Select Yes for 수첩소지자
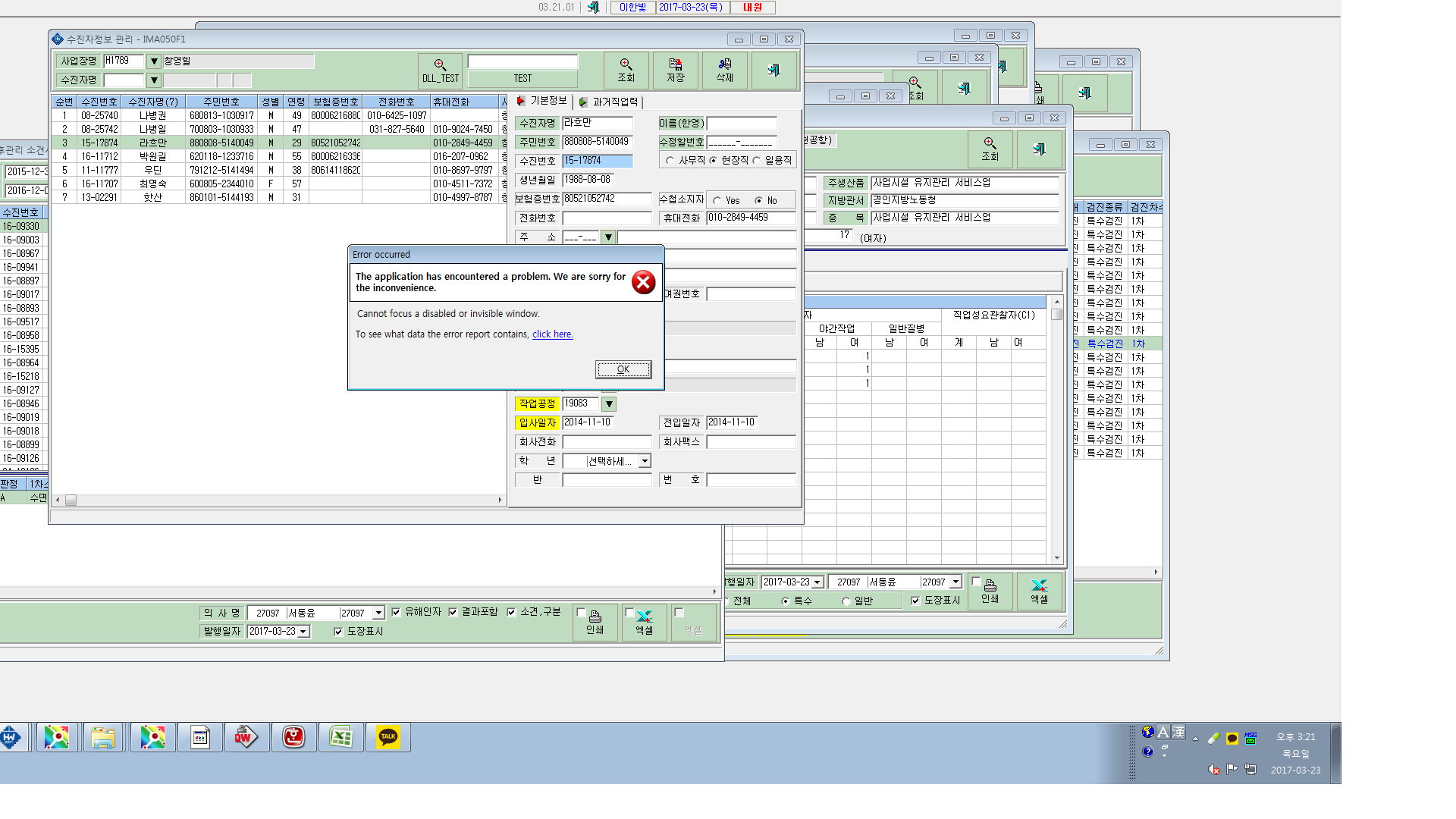The height and width of the screenshot is (819, 1456). pyautogui.click(x=717, y=200)
